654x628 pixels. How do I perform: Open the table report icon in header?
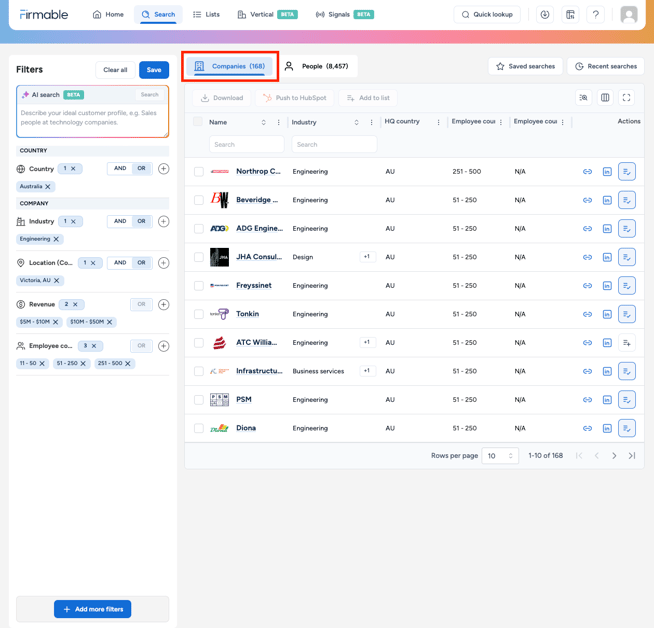570,15
